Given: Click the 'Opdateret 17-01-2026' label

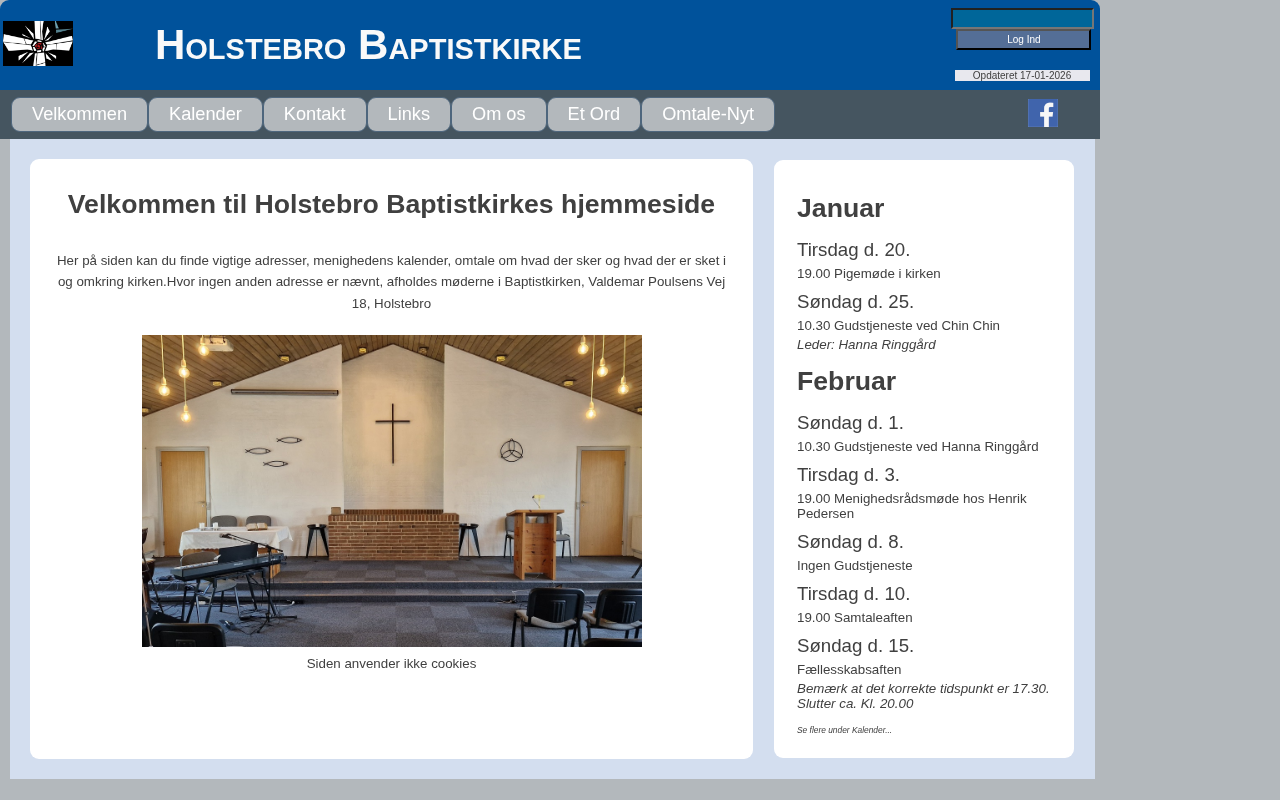Looking at the screenshot, I should pos(1022,75).
